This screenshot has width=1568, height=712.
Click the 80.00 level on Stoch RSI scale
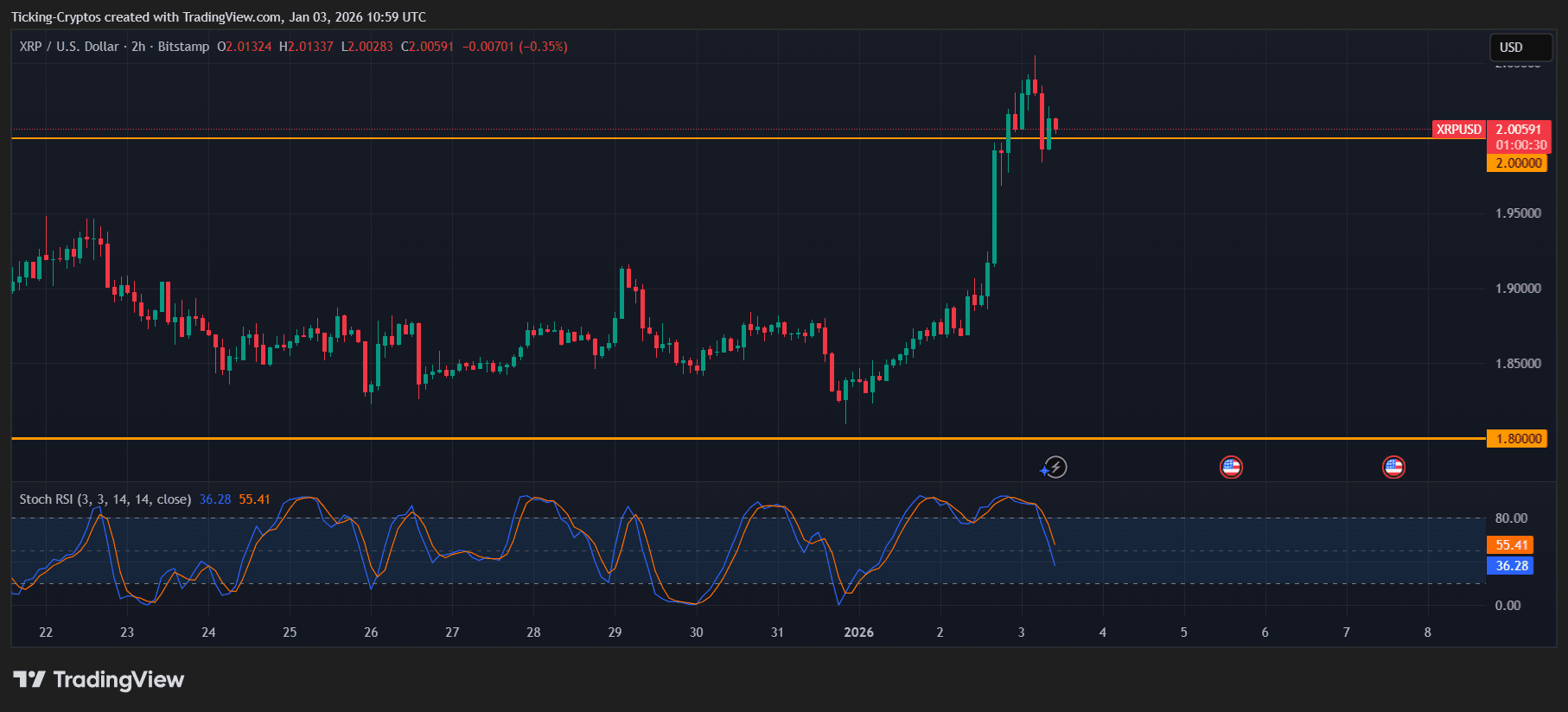coord(1511,518)
